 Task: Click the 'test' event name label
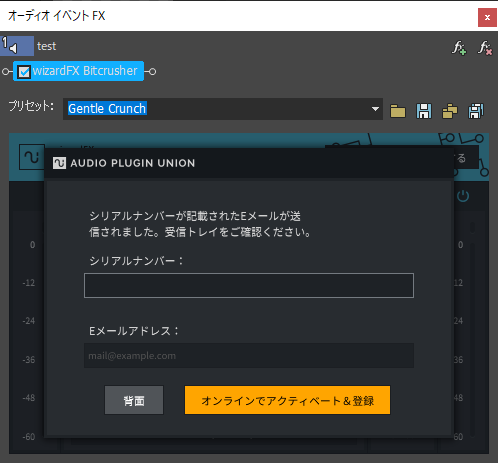pos(46,46)
